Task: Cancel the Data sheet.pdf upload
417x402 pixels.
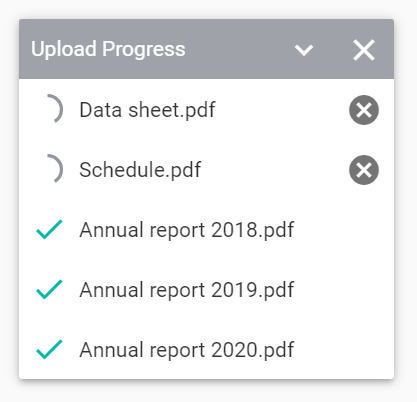Action: pos(364,110)
